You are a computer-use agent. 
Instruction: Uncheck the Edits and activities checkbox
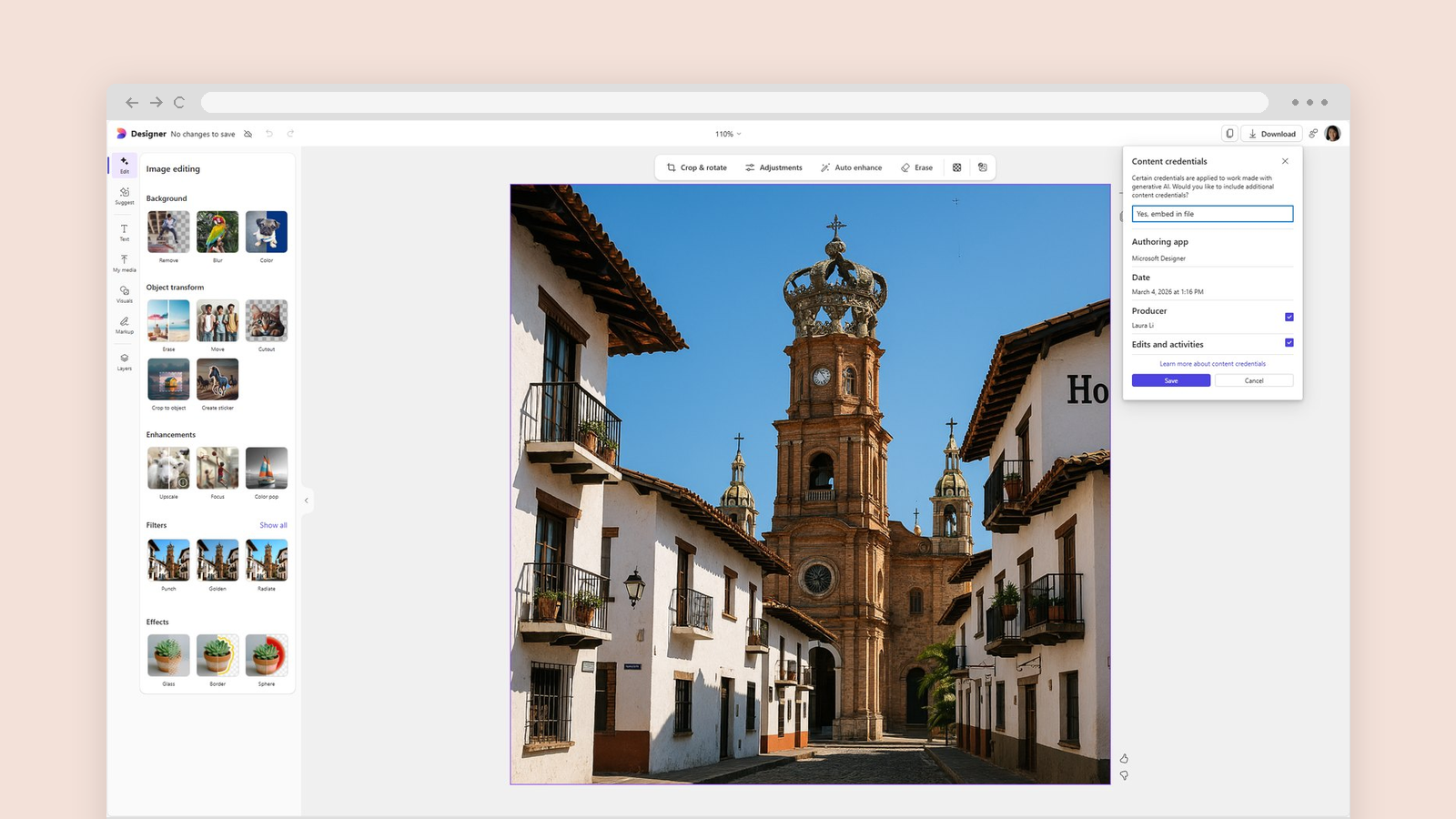1289,343
